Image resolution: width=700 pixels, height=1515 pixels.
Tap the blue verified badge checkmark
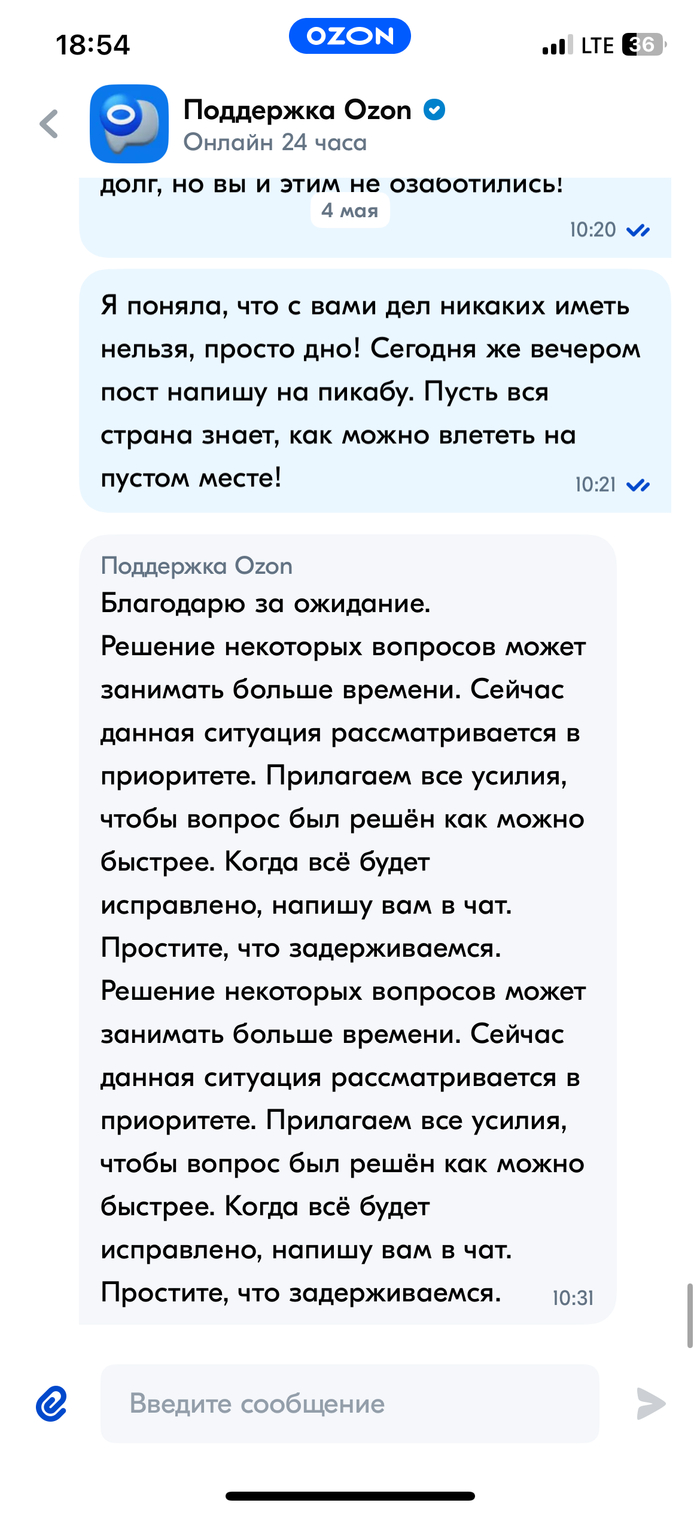tap(434, 110)
